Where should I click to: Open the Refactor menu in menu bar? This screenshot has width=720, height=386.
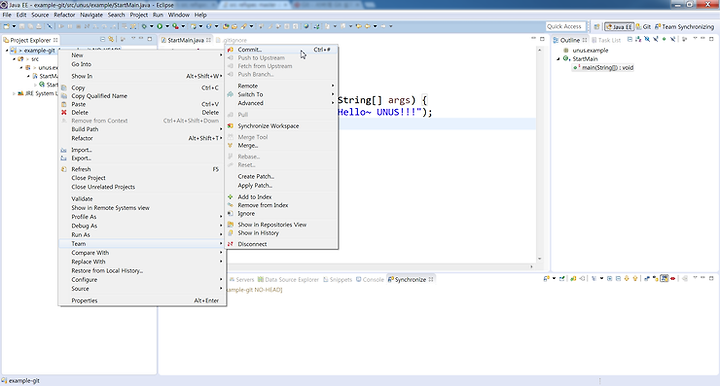tap(64, 15)
